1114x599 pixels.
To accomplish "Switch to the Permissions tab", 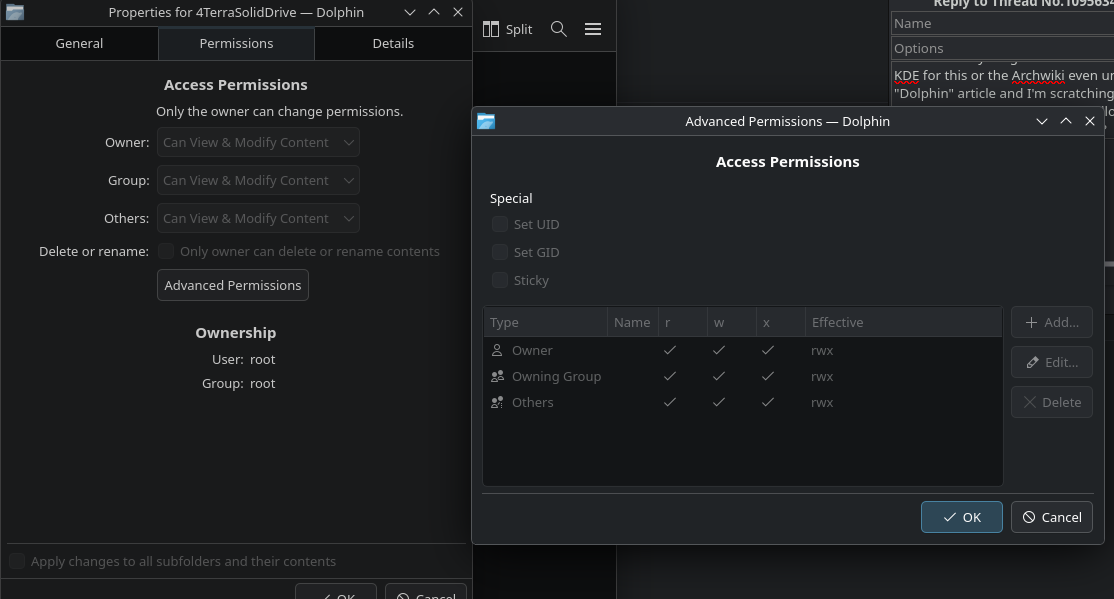I will [x=236, y=43].
